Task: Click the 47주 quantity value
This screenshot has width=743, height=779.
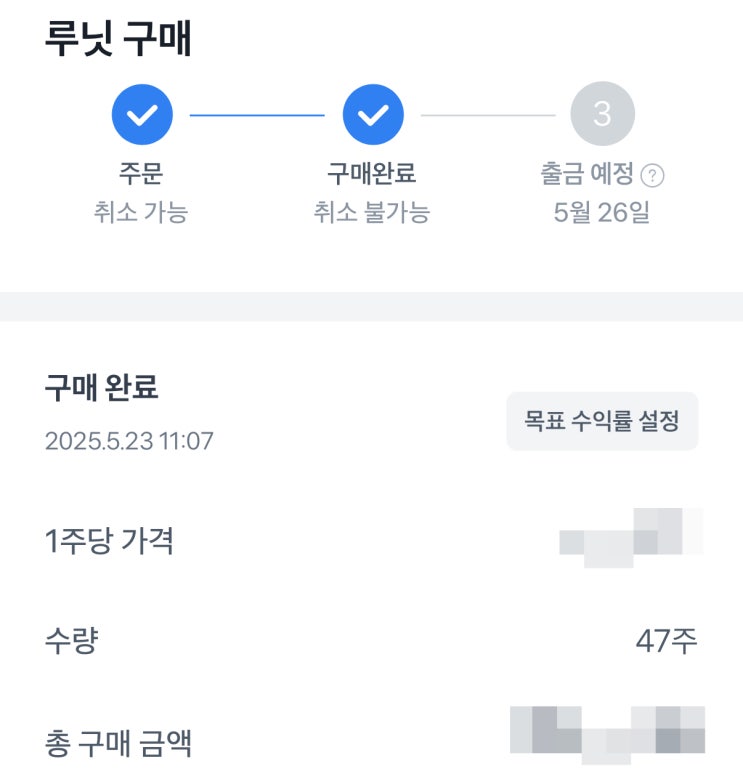Action: [666, 641]
